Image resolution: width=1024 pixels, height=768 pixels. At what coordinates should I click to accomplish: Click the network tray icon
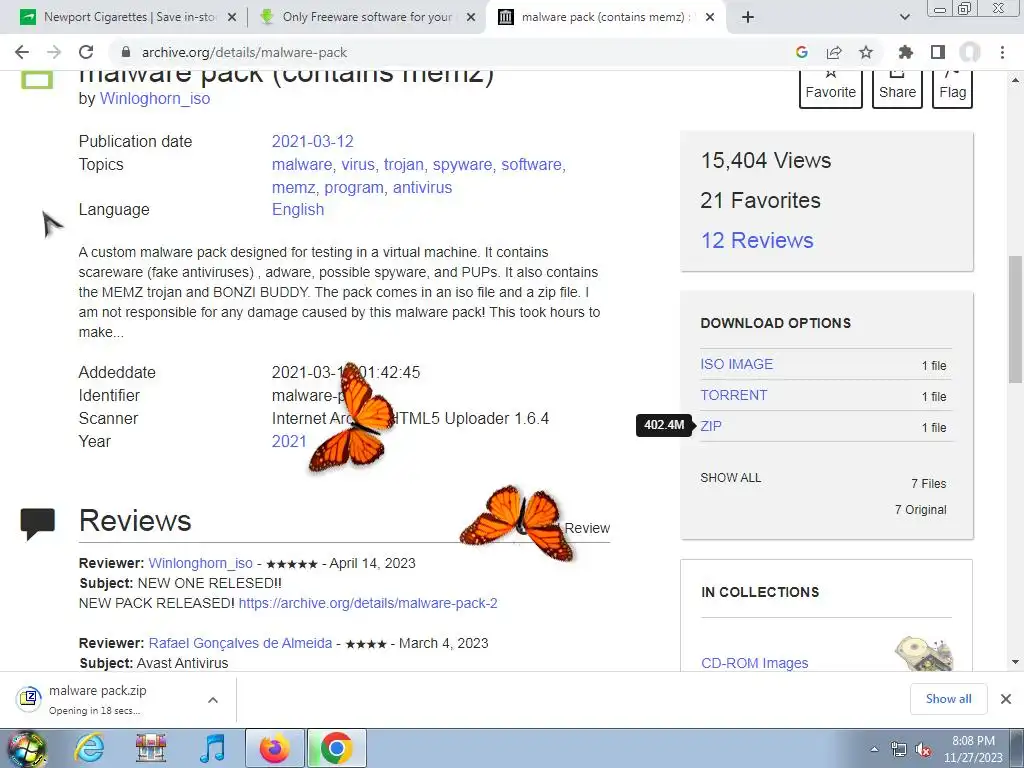(899, 750)
